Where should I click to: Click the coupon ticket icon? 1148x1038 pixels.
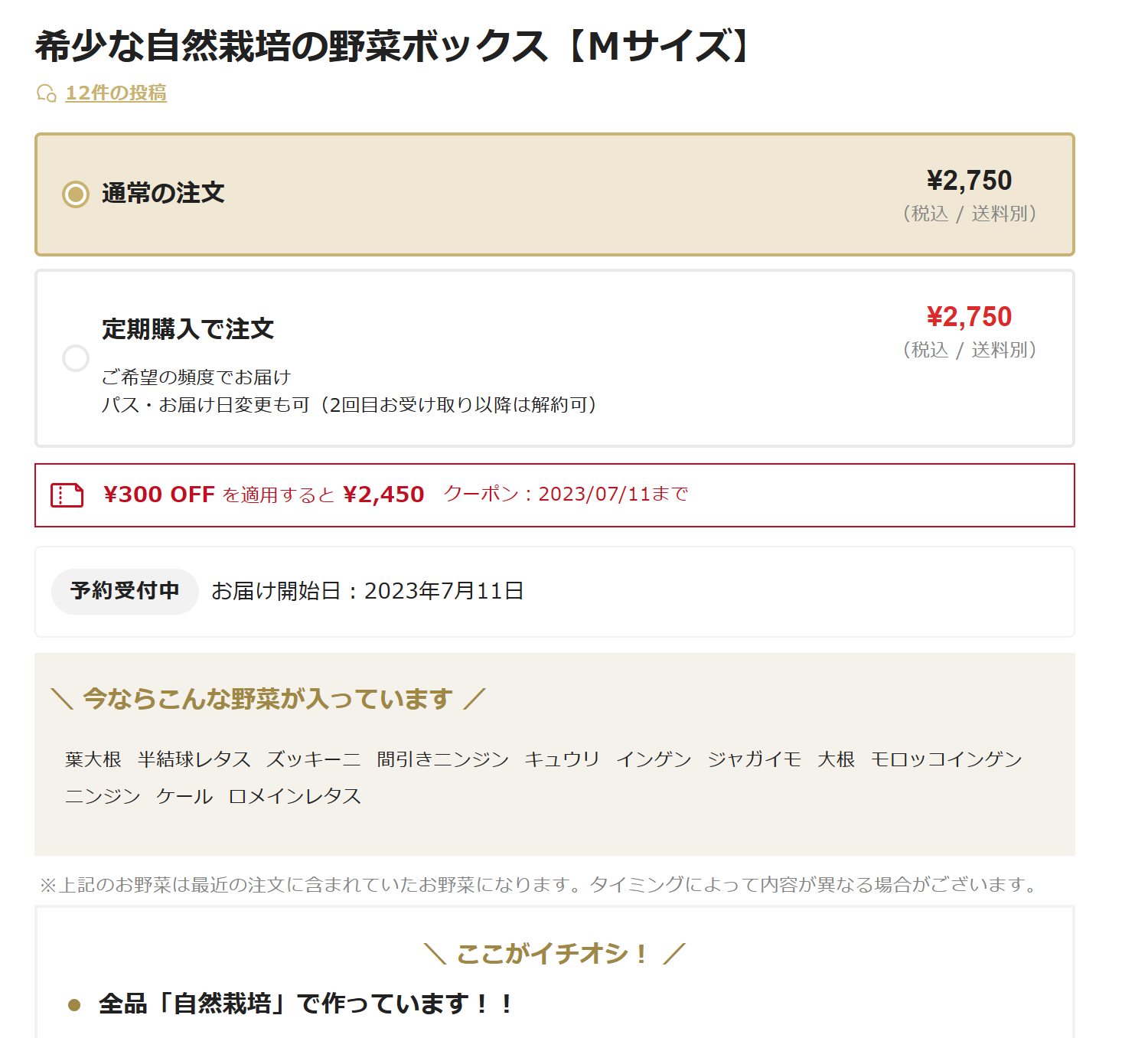(67, 495)
